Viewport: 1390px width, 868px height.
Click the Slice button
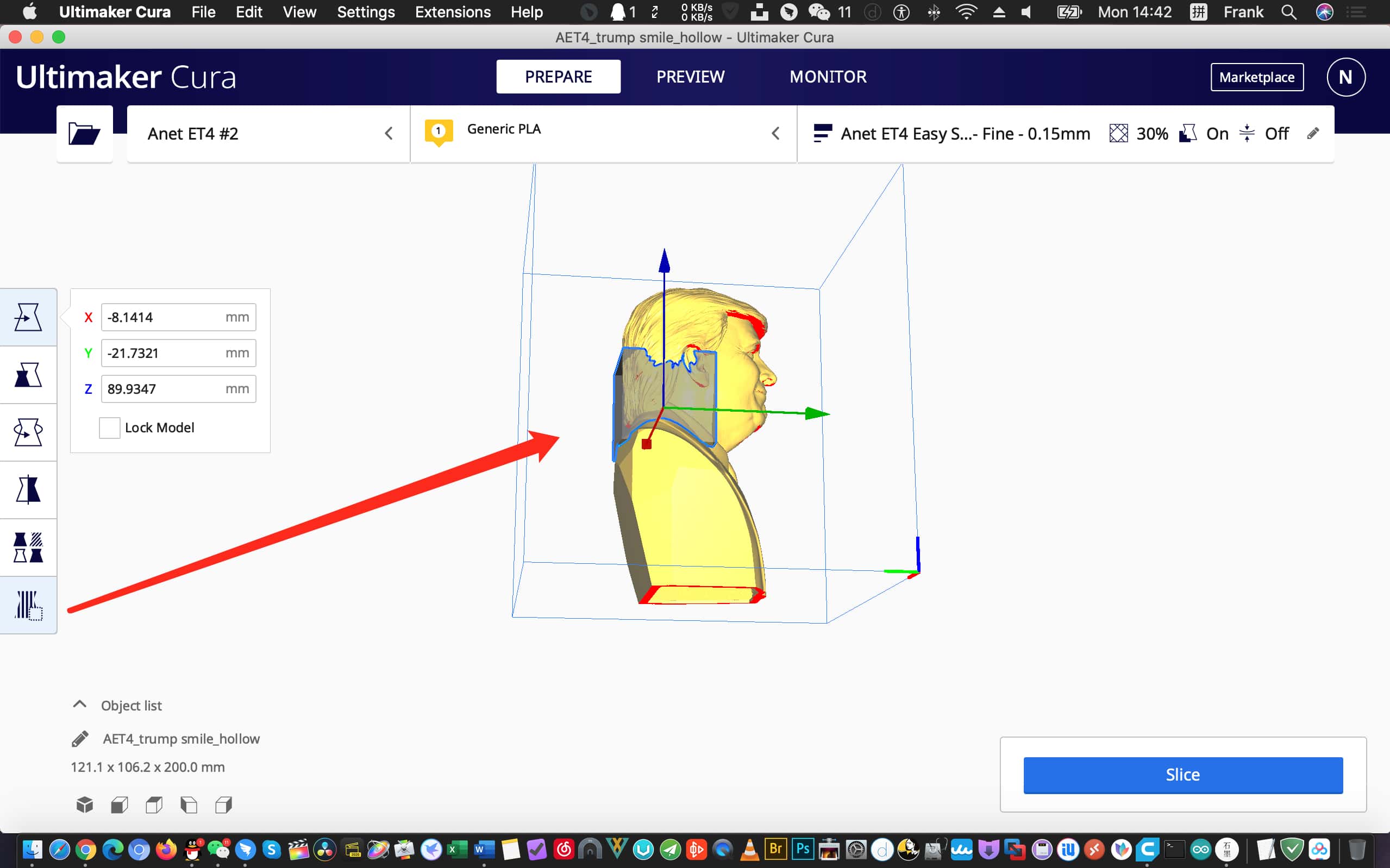[1183, 775]
